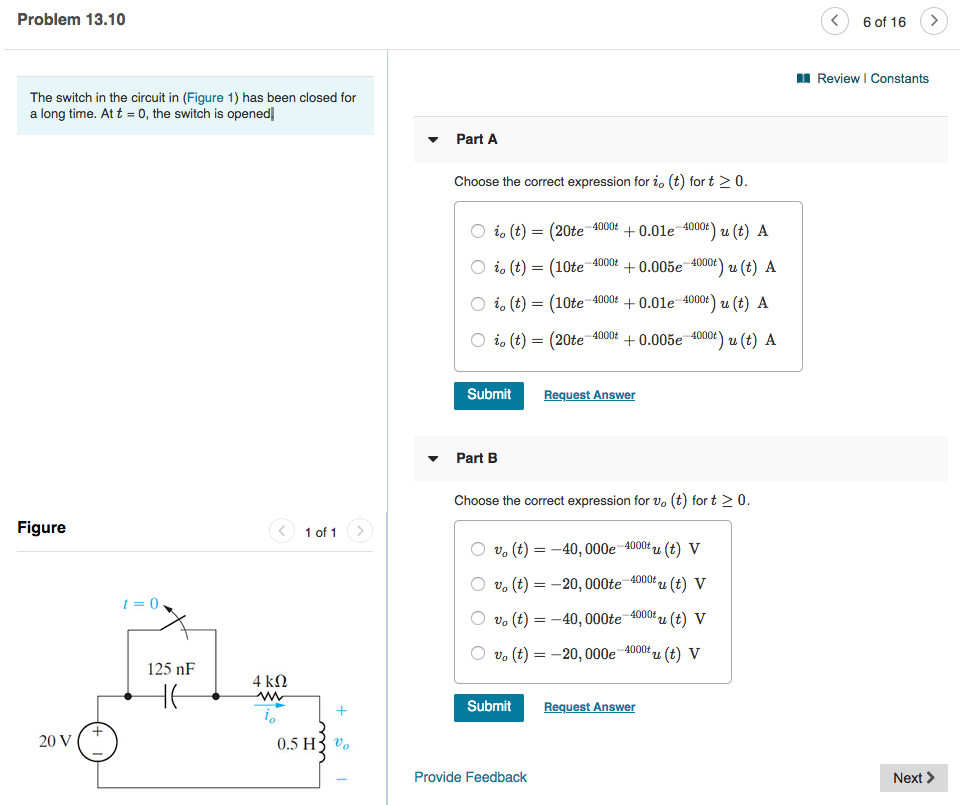Go to the previous problem via left arrow
This screenshot has height=805, width=960.
(835, 20)
